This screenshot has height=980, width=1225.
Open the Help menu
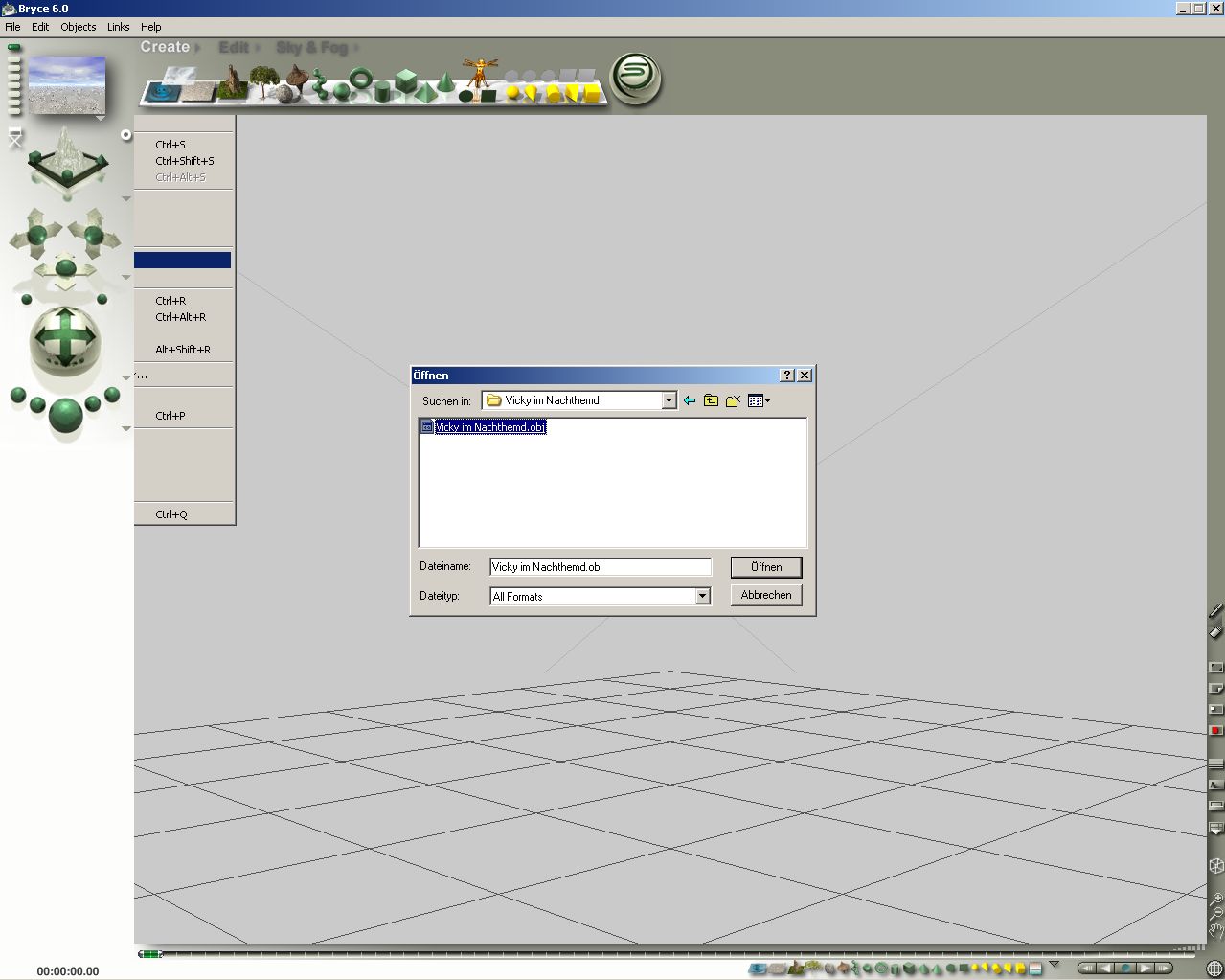click(x=151, y=27)
